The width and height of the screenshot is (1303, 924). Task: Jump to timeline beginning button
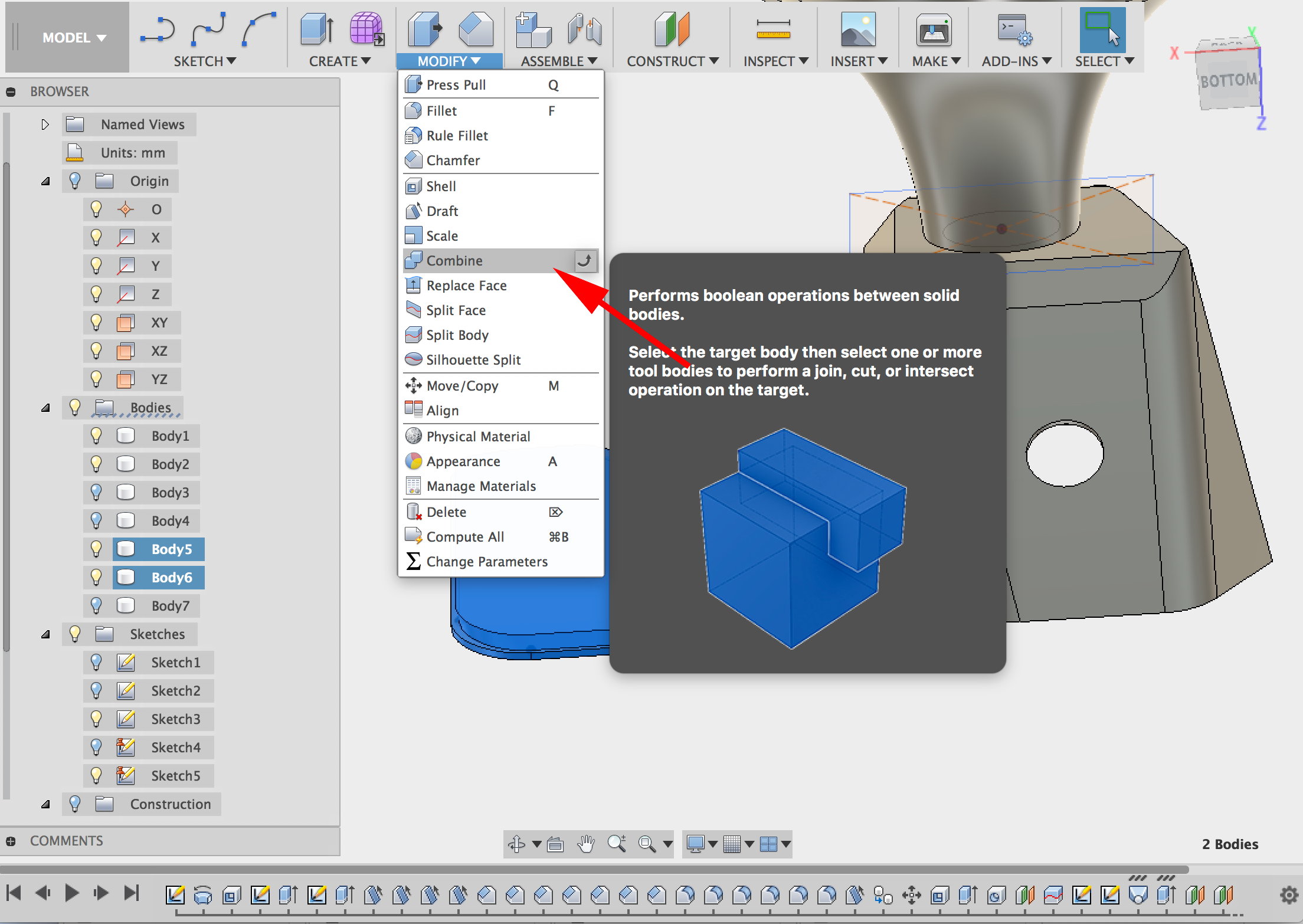point(14,893)
